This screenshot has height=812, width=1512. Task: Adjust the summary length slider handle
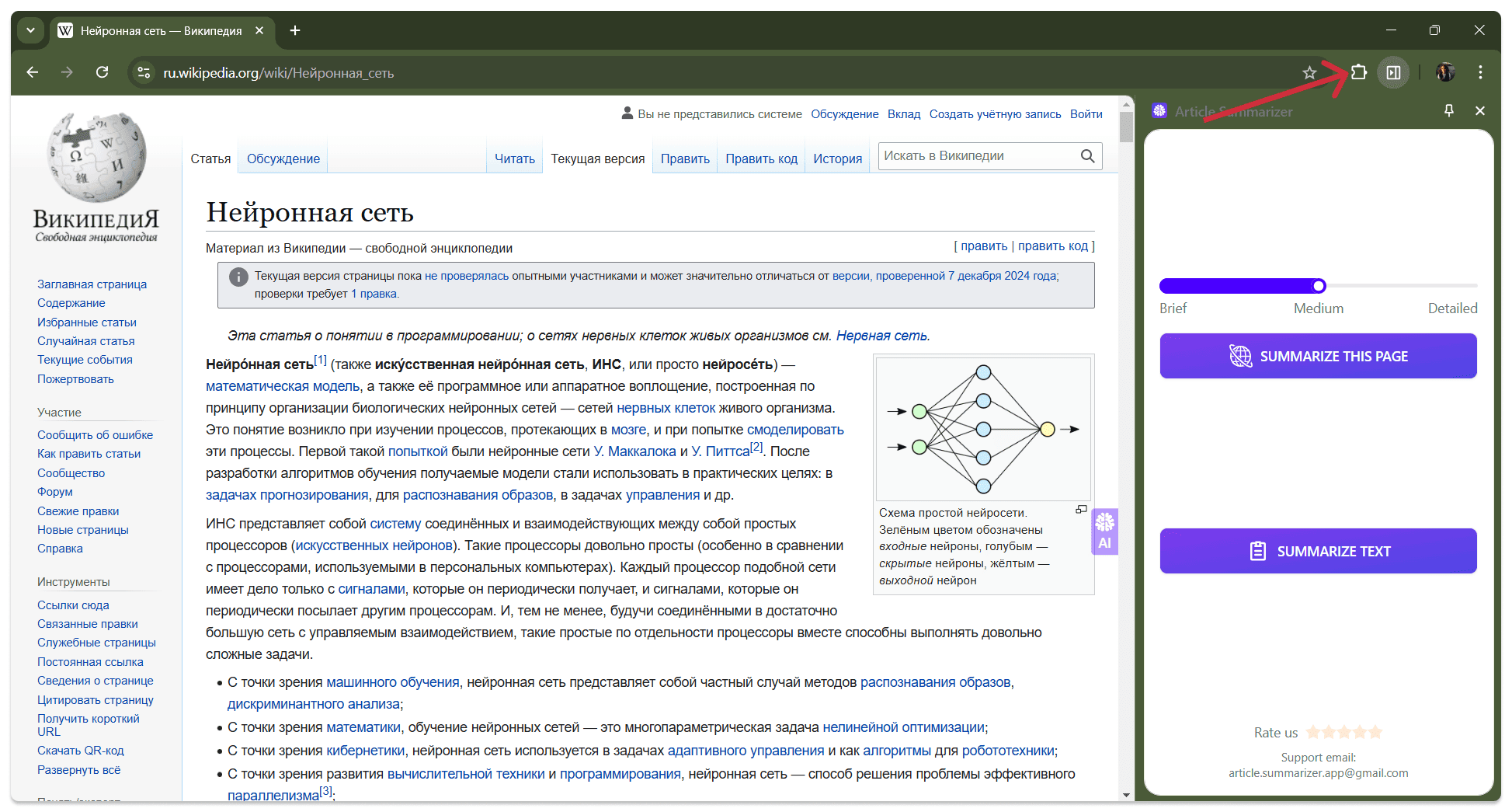[1319, 286]
